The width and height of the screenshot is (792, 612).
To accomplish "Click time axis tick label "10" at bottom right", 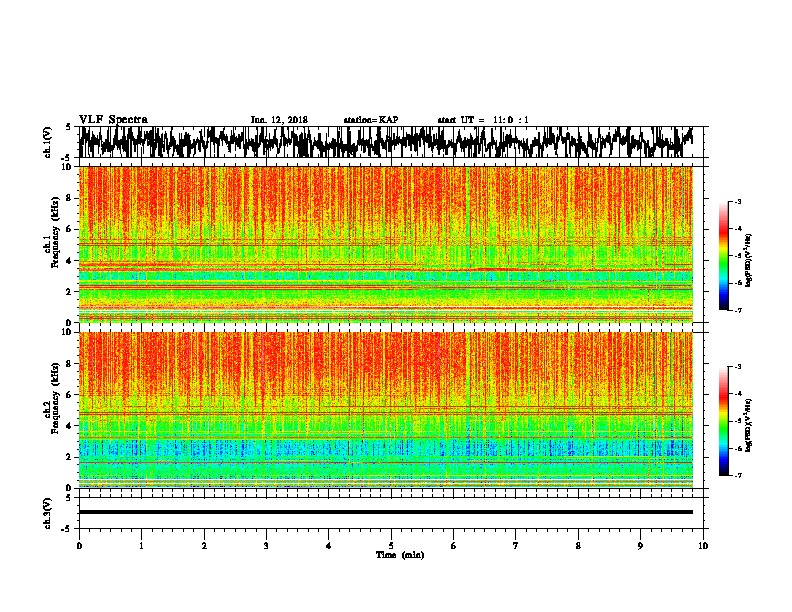I will 703,546.
